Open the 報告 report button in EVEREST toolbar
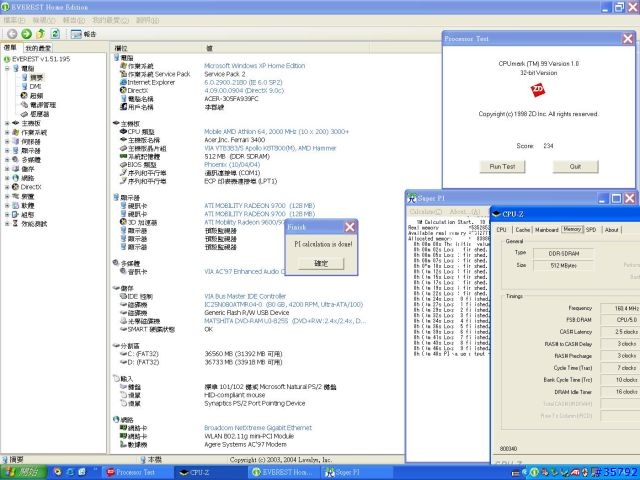 83,34
